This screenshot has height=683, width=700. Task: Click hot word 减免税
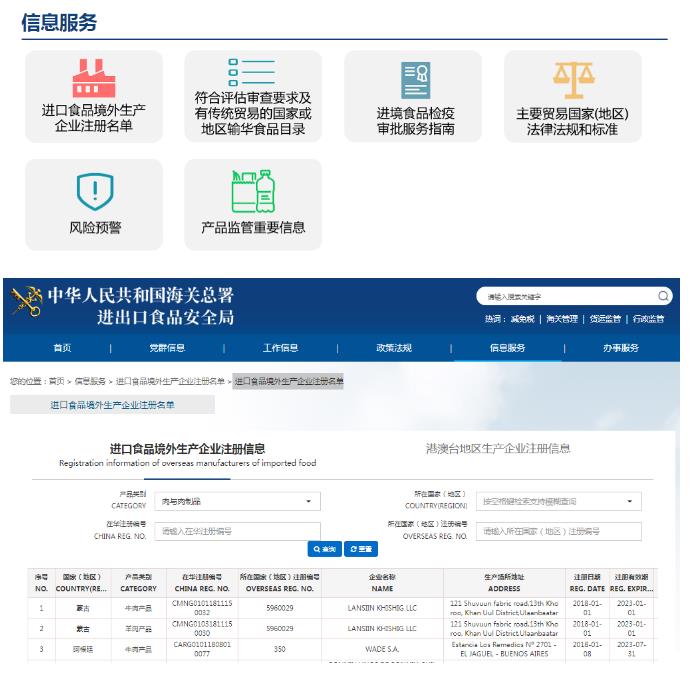[x=522, y=319]
